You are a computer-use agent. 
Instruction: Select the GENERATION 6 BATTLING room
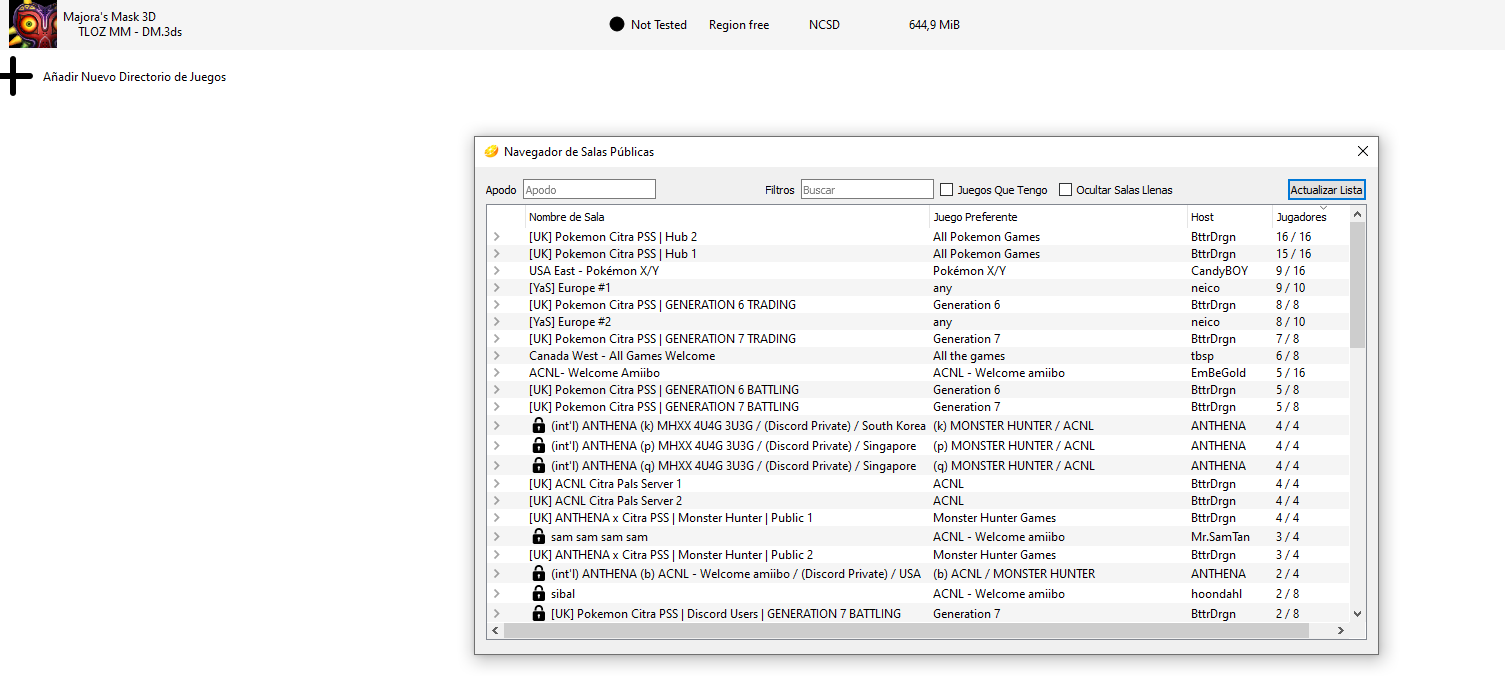pyautogui.click(x=663, y=390)
